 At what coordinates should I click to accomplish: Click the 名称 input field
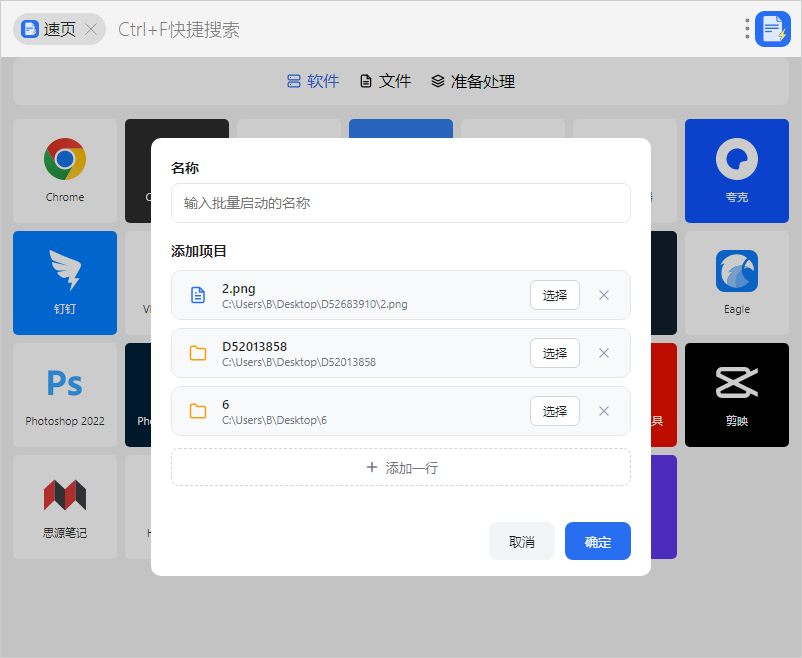(400, 203)
